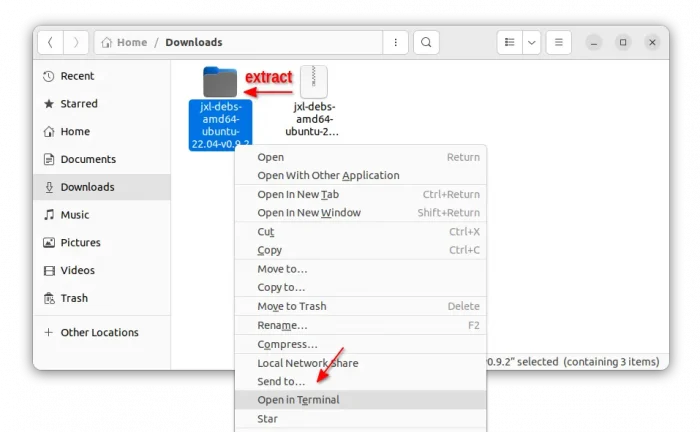Click the search magnifier icon

tap(426, 42)
